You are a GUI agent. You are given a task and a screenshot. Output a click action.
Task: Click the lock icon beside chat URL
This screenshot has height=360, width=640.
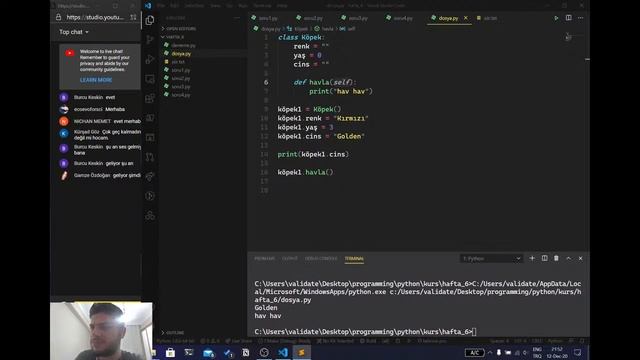(x=58, y=17)
